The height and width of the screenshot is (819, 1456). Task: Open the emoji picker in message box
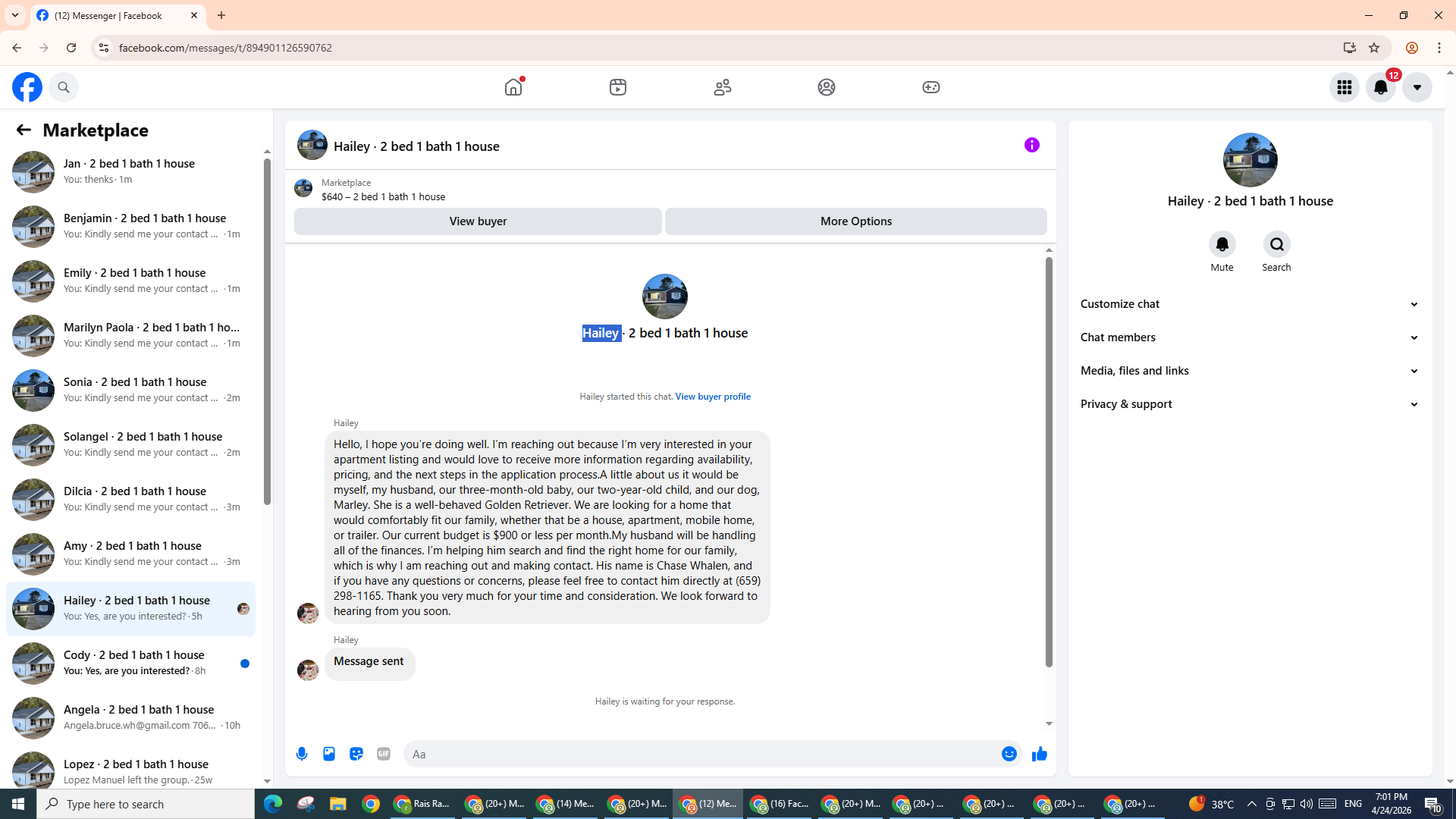coord(1009,754)
